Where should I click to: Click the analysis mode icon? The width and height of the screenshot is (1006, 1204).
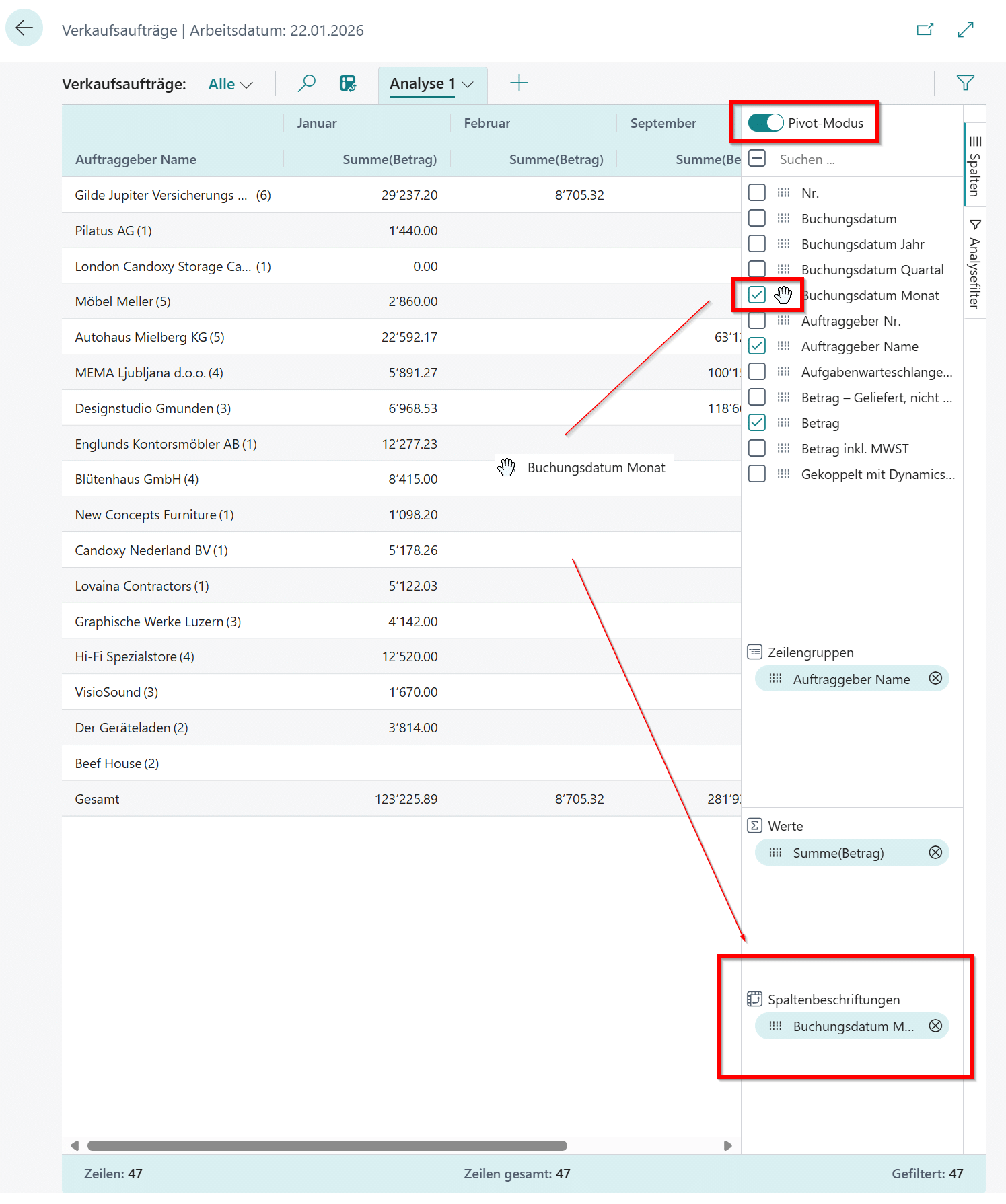click(347, 83)
